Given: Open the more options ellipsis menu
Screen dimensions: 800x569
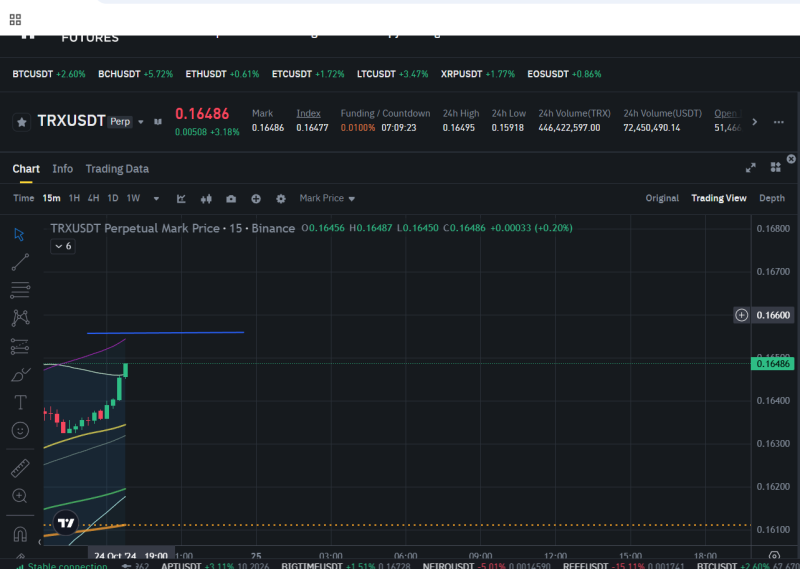Looking at the screenshot, I should (779, 122).
